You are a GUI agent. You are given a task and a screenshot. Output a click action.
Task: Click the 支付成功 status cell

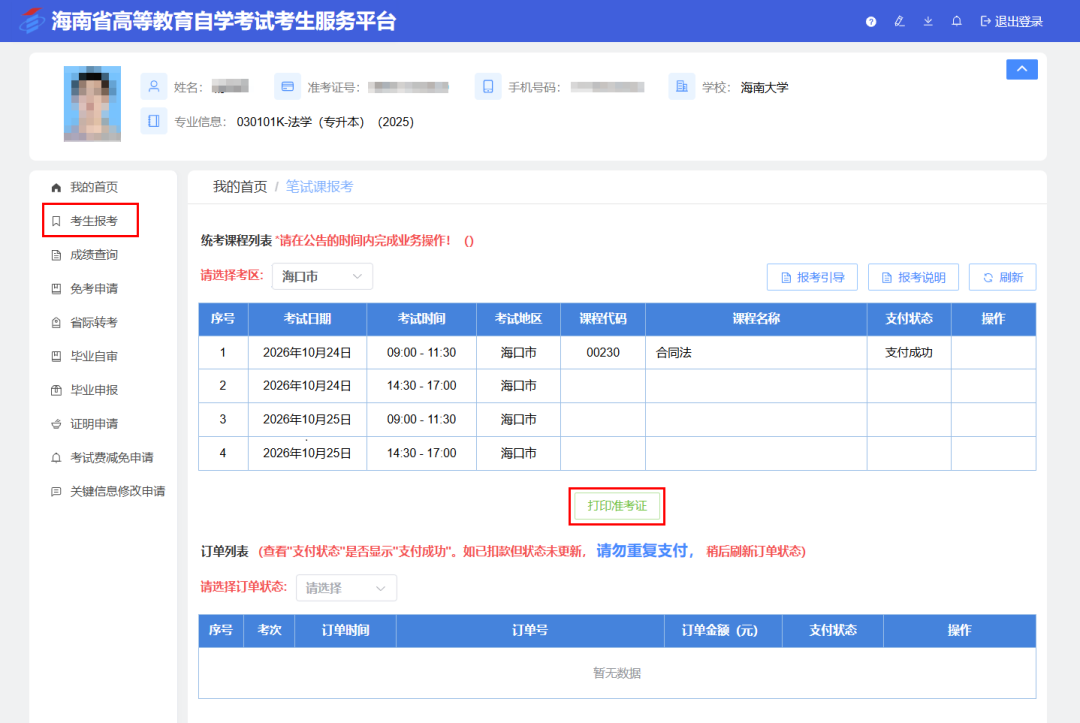click(x=908, y=352)
